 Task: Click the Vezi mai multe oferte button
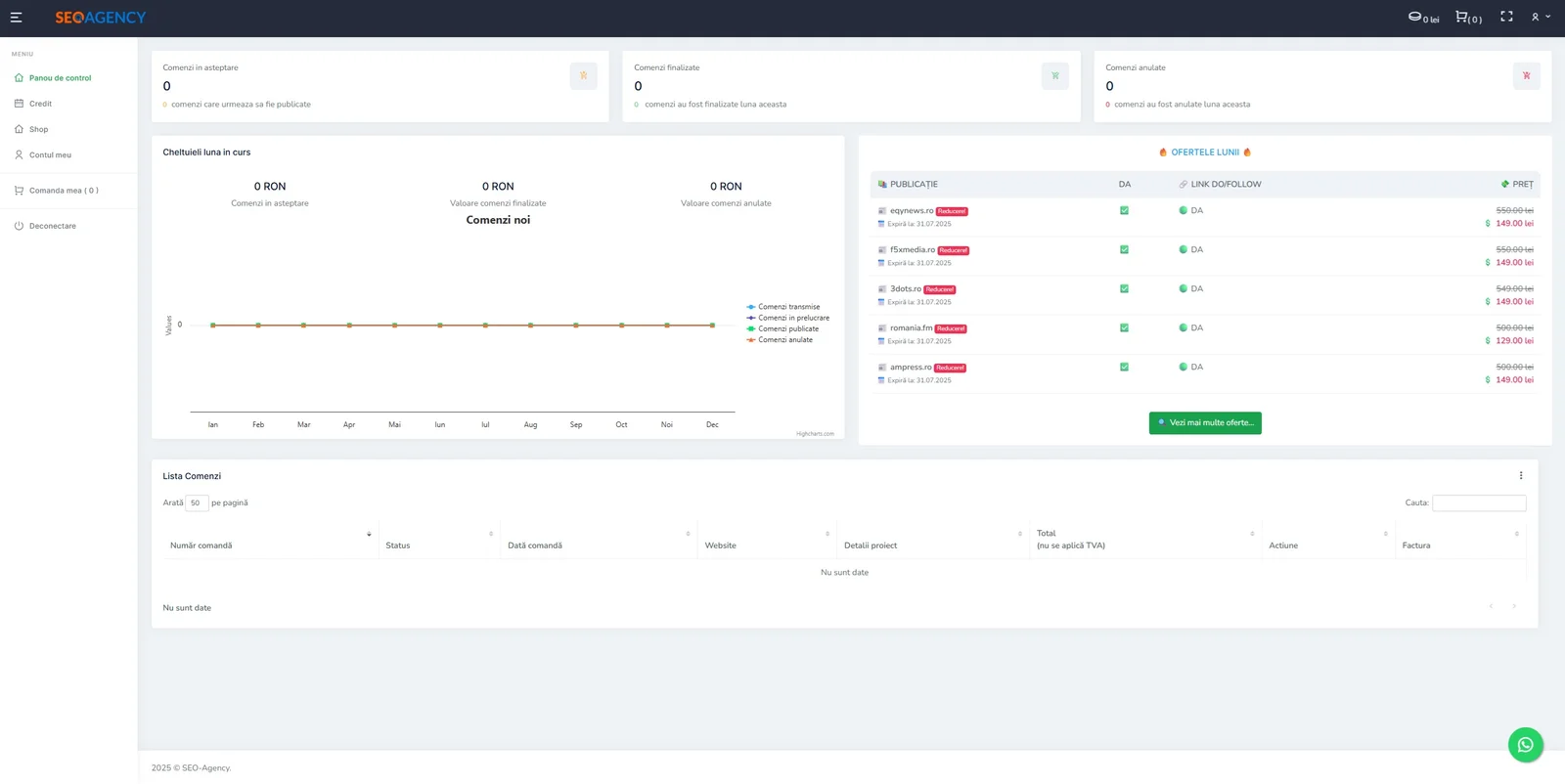point(1205,422)
